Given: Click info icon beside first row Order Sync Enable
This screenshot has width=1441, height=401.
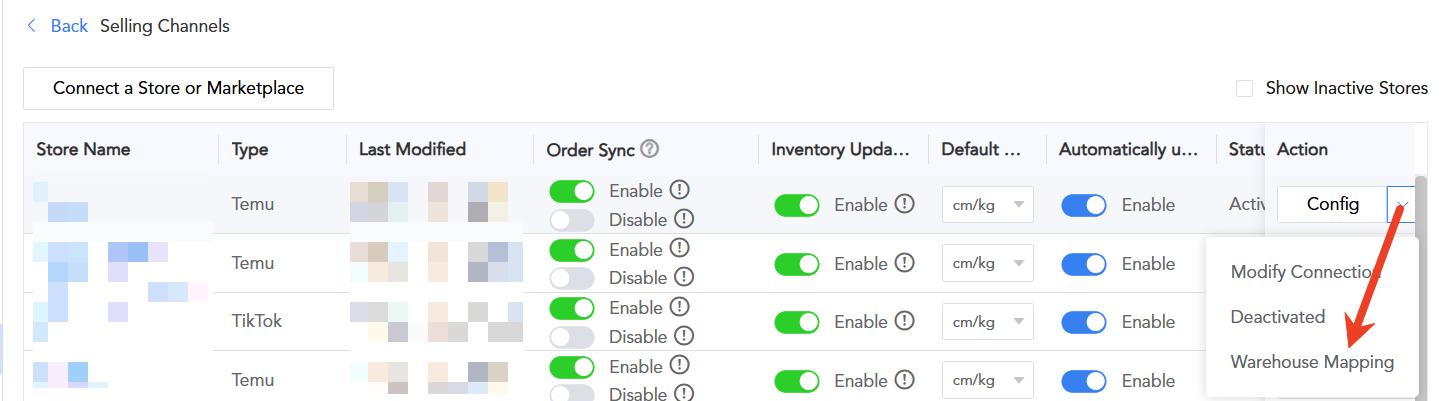Looking at the screenshot, I should [x=681, y=190].
